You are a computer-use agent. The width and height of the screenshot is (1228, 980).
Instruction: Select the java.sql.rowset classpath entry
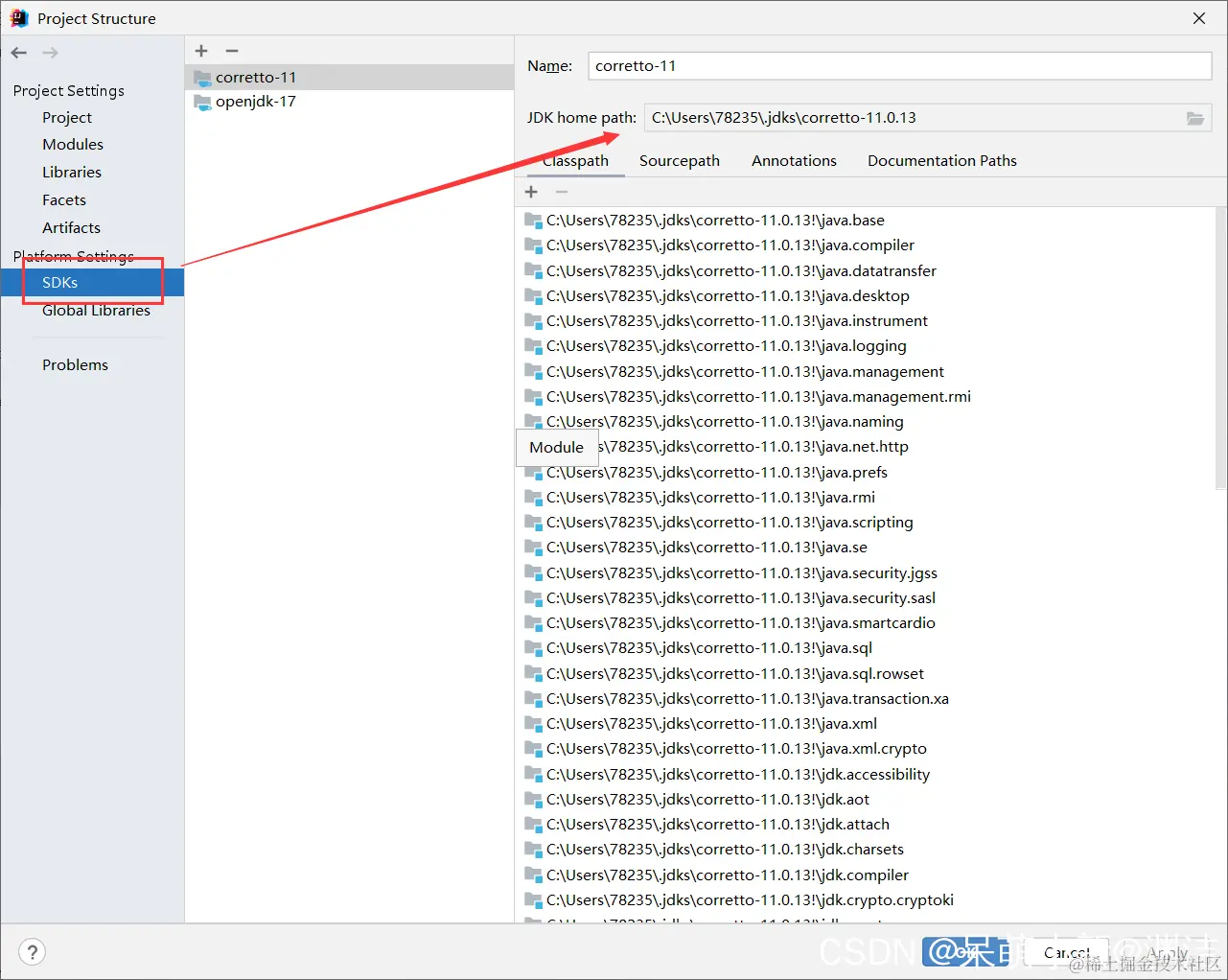[735, 674]
